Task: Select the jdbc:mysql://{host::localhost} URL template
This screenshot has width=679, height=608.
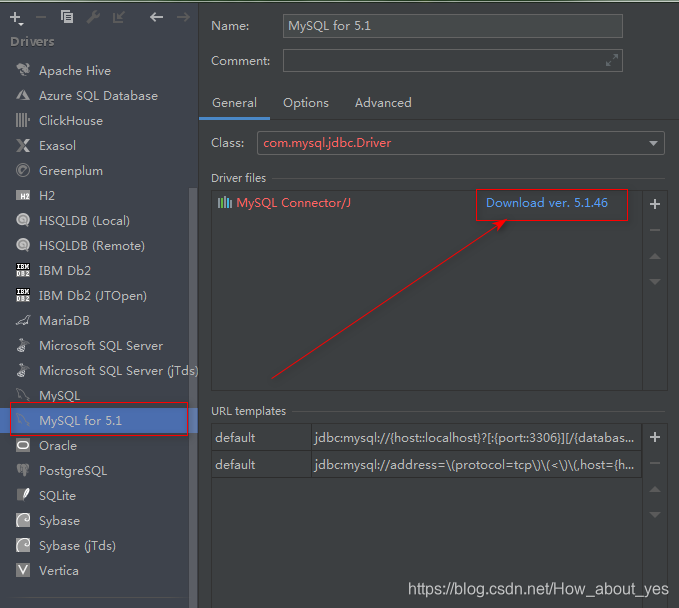Action: [475, 437]
